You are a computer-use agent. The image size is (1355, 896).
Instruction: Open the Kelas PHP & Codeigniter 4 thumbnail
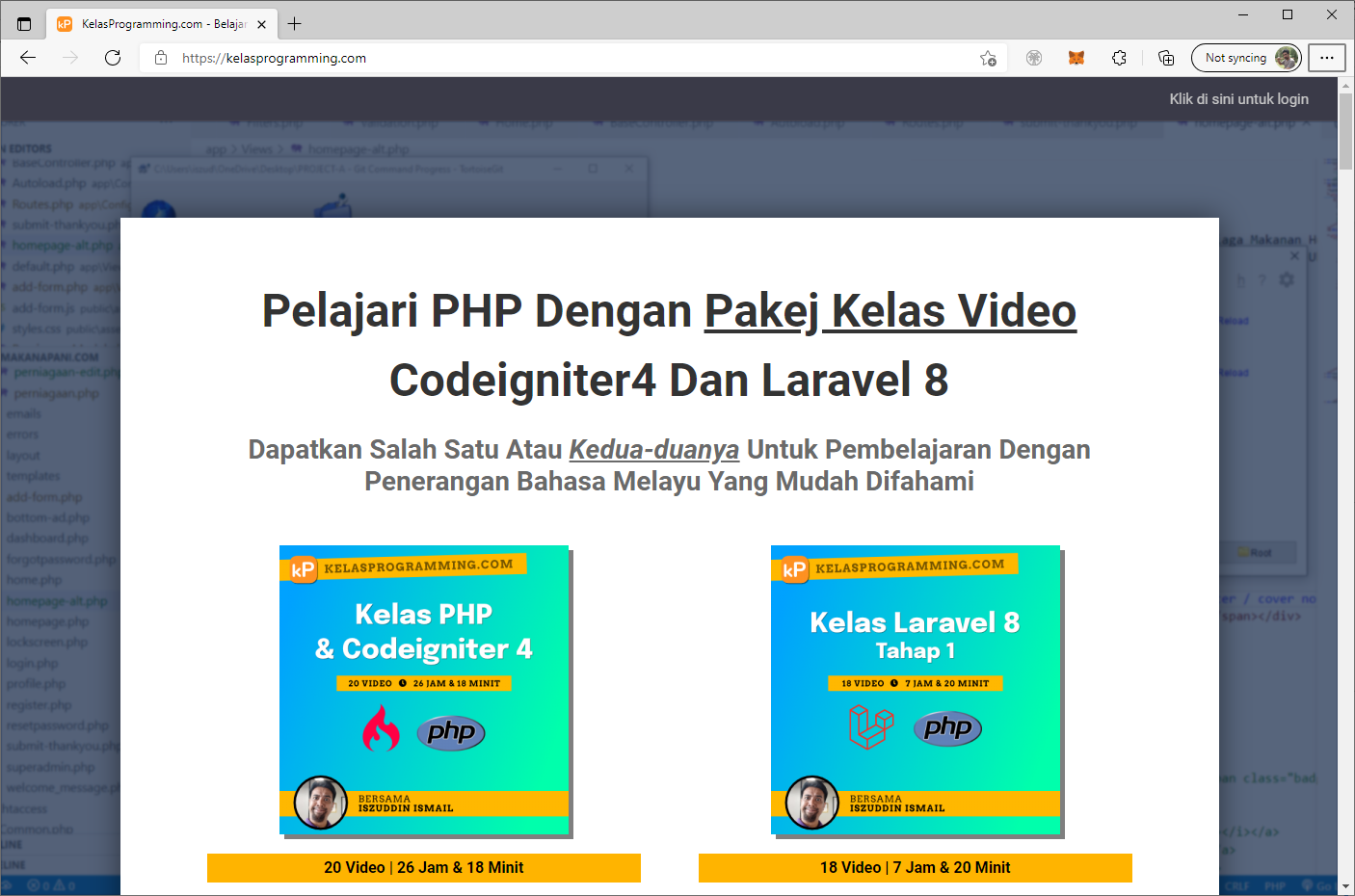click(425, 691)
